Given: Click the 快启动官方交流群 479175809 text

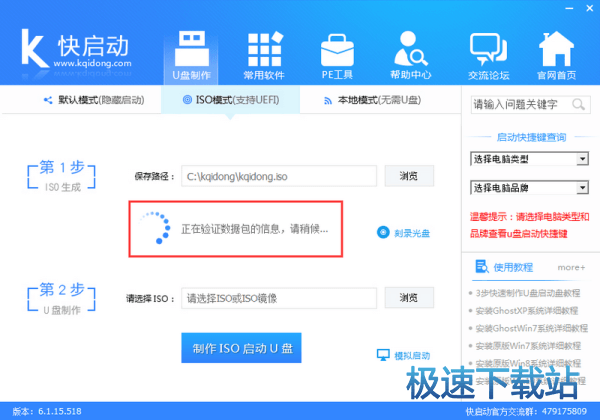Looking at the screenshot, I should (x=526, y=412).
